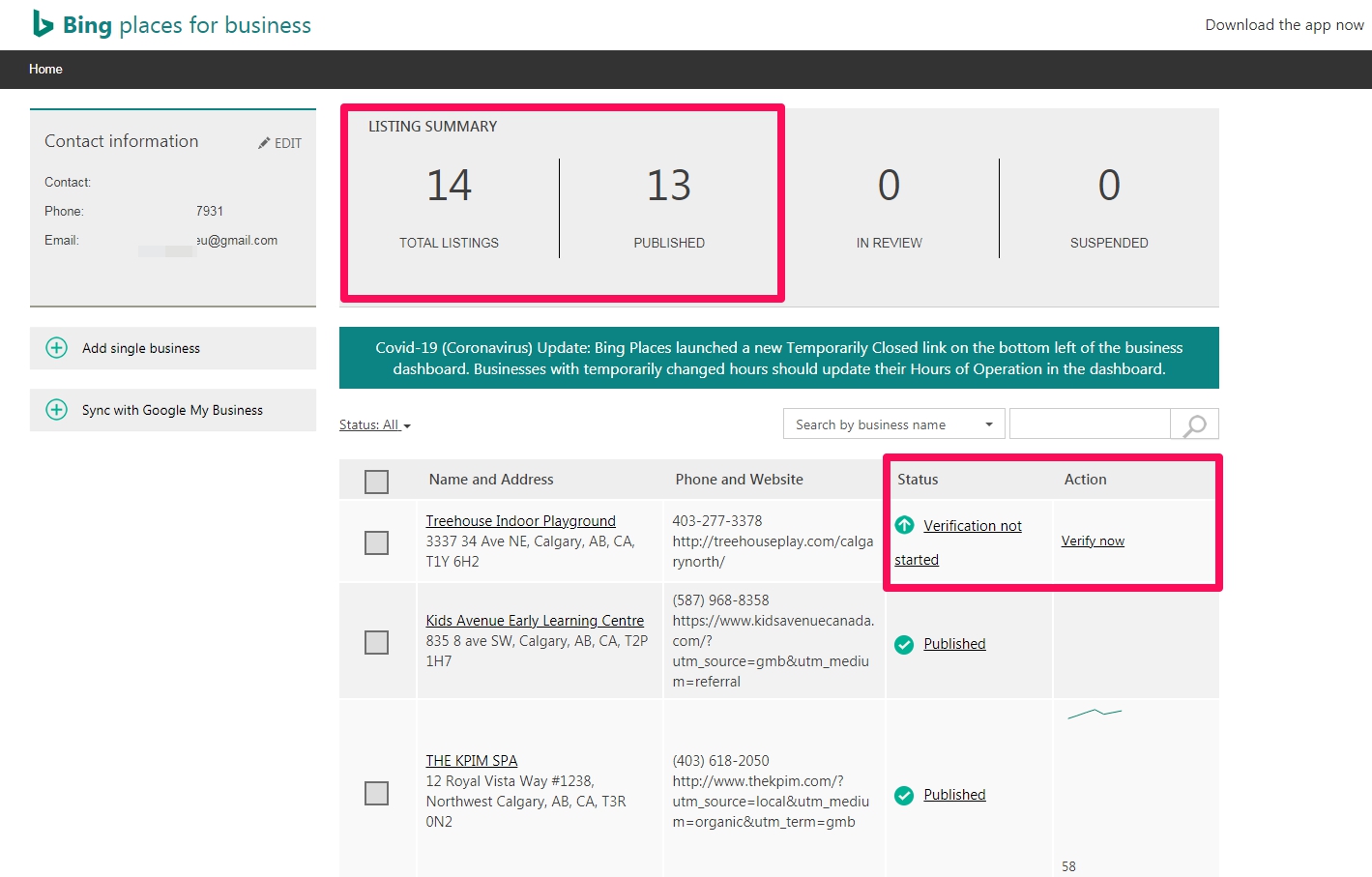This screenshot has width=1372, height=877.
Task: Open THE KPIM SPA listing
Action: click(472, 761)
